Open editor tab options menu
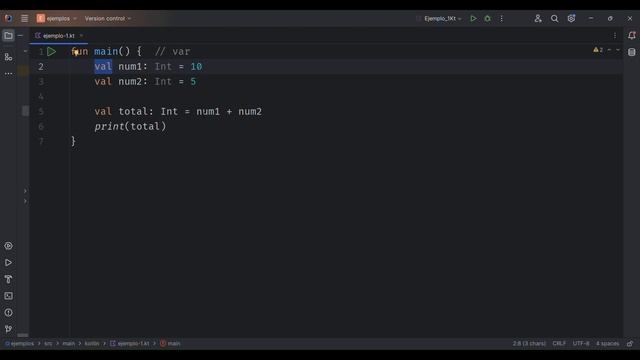Image resolution: width=640 pixels, height=360 pixels. point(615,36)
